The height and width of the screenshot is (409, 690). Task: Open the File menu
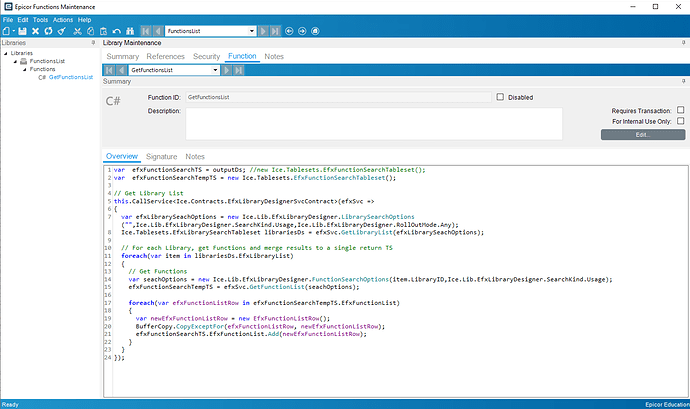pyautogui.click(x=8, y=20)
